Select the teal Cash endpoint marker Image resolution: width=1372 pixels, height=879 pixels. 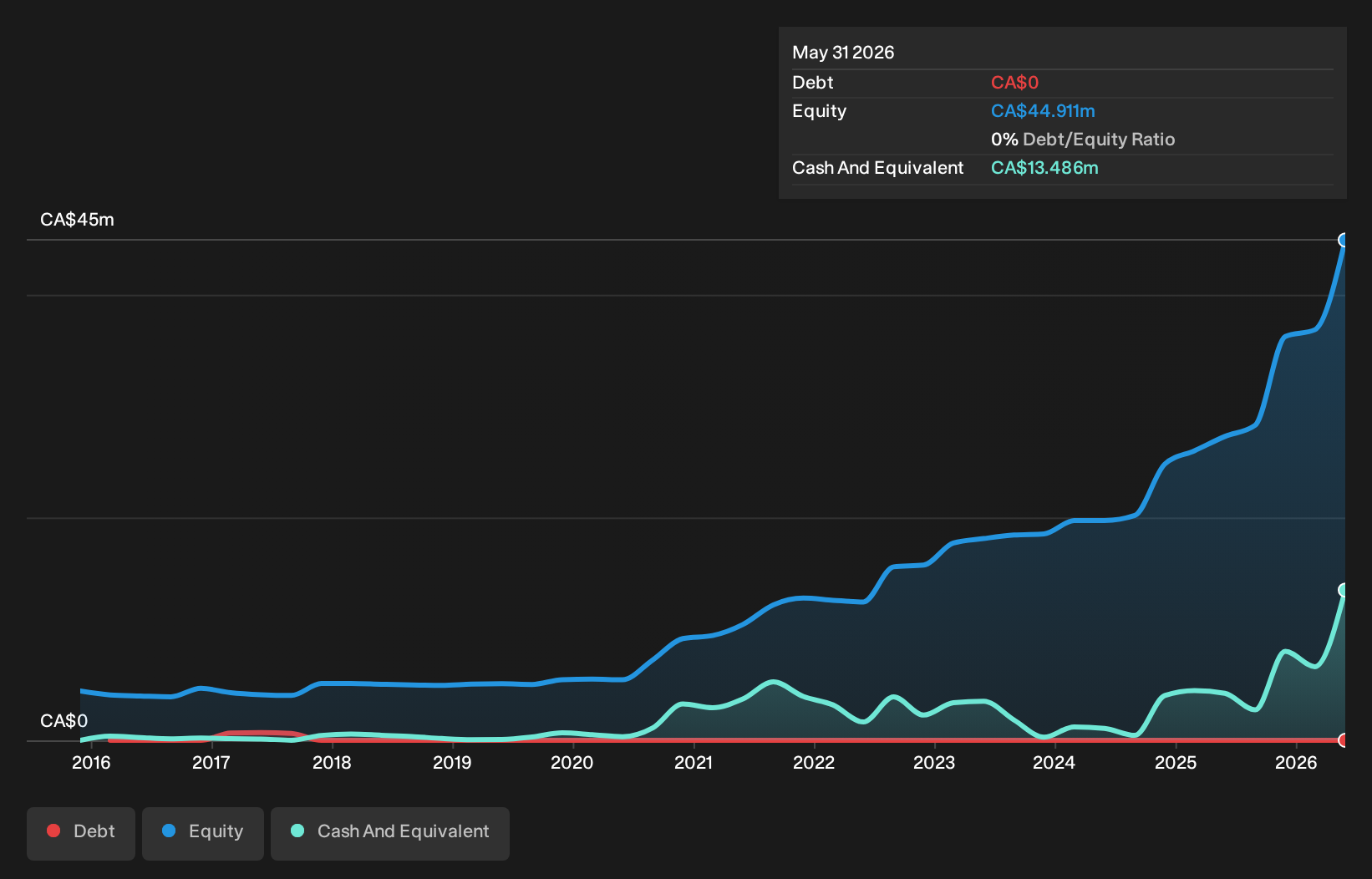coord(1344,590)
